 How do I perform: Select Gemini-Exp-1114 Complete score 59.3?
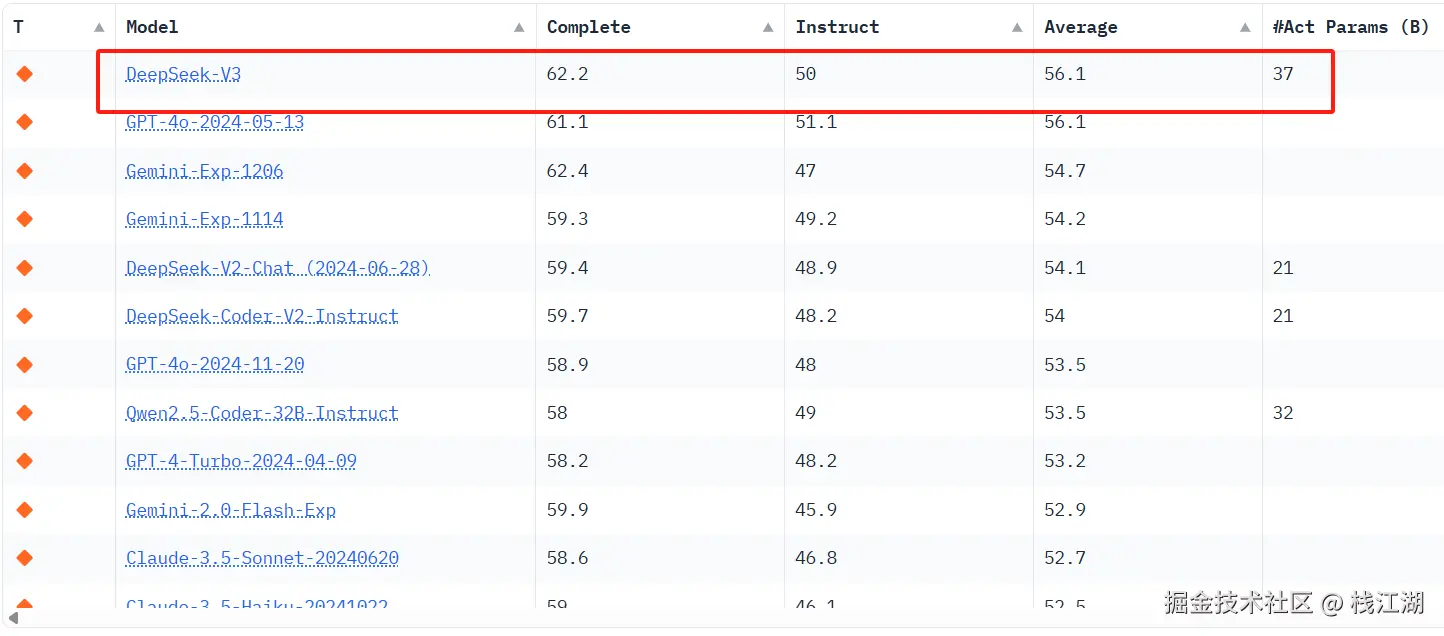tap(567, 219)
